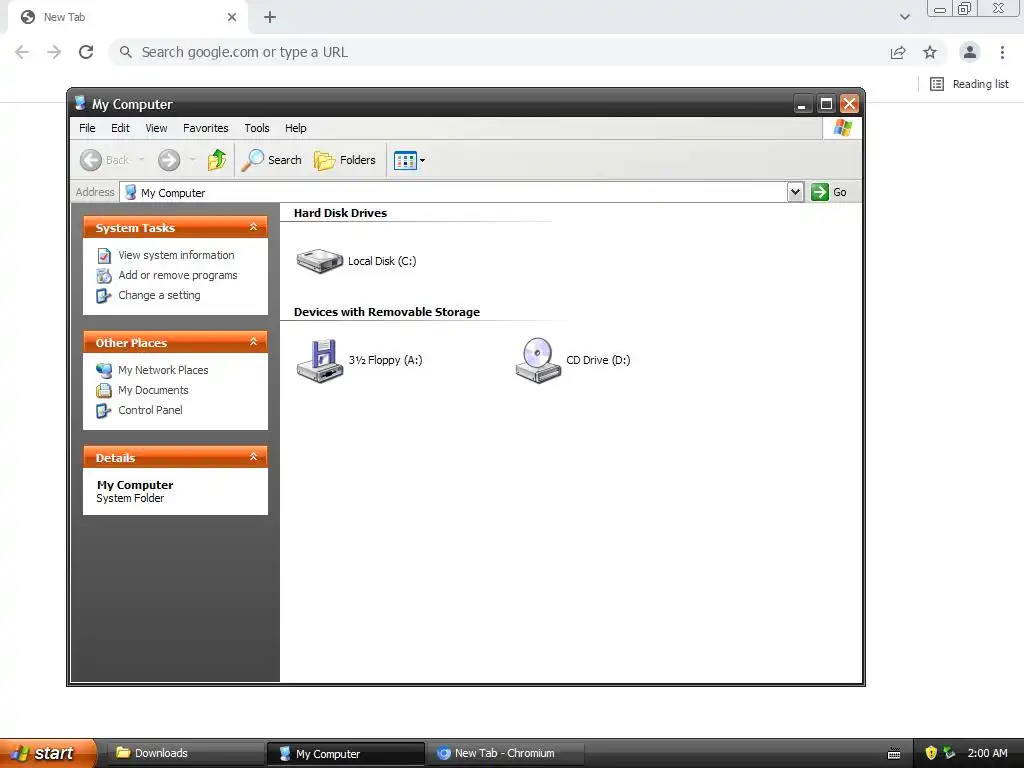The height and width of the screenshot is (768, 1024).
Task: Click the security shield tray icon
Action: pyautogui.click(x=931, y=753)
